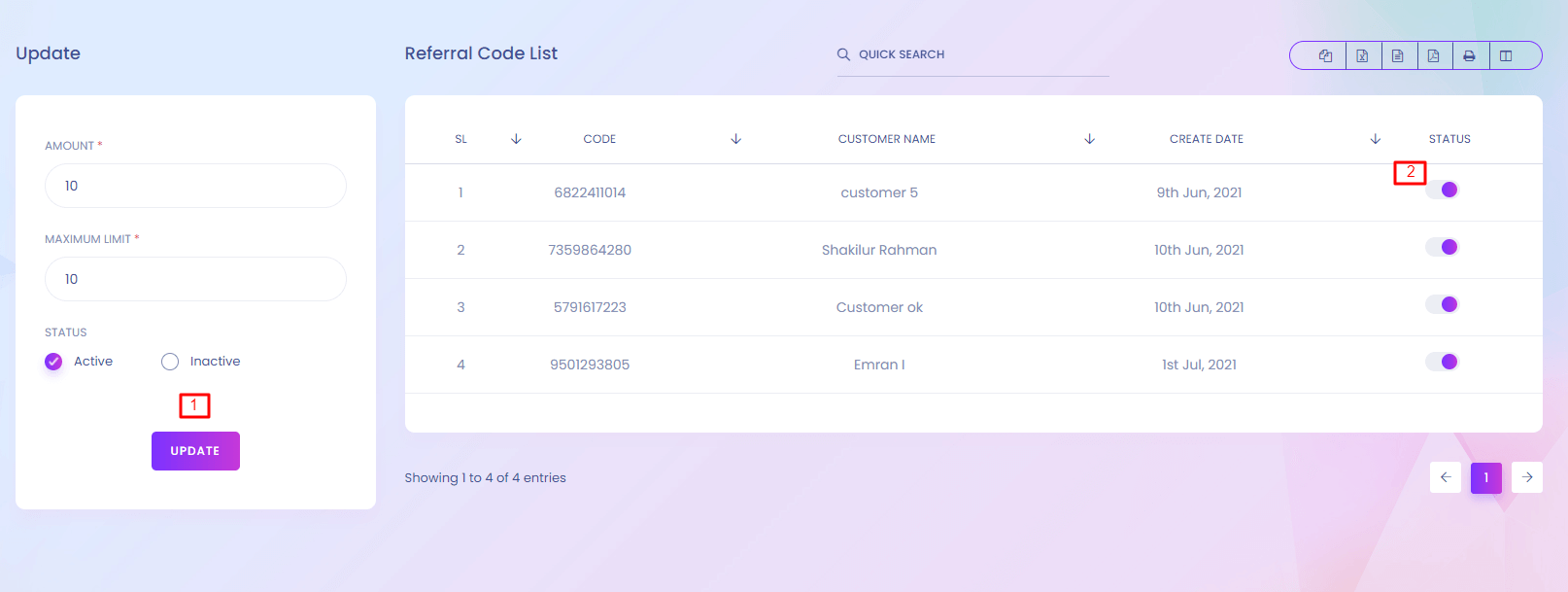Export the list as PDF

[1433, 55]
